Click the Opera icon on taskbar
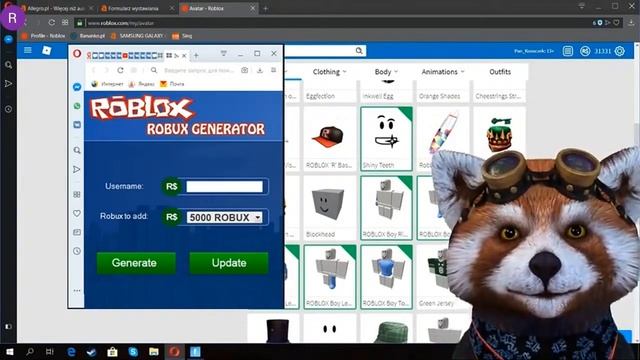640x360 pixels. point(174,351)
